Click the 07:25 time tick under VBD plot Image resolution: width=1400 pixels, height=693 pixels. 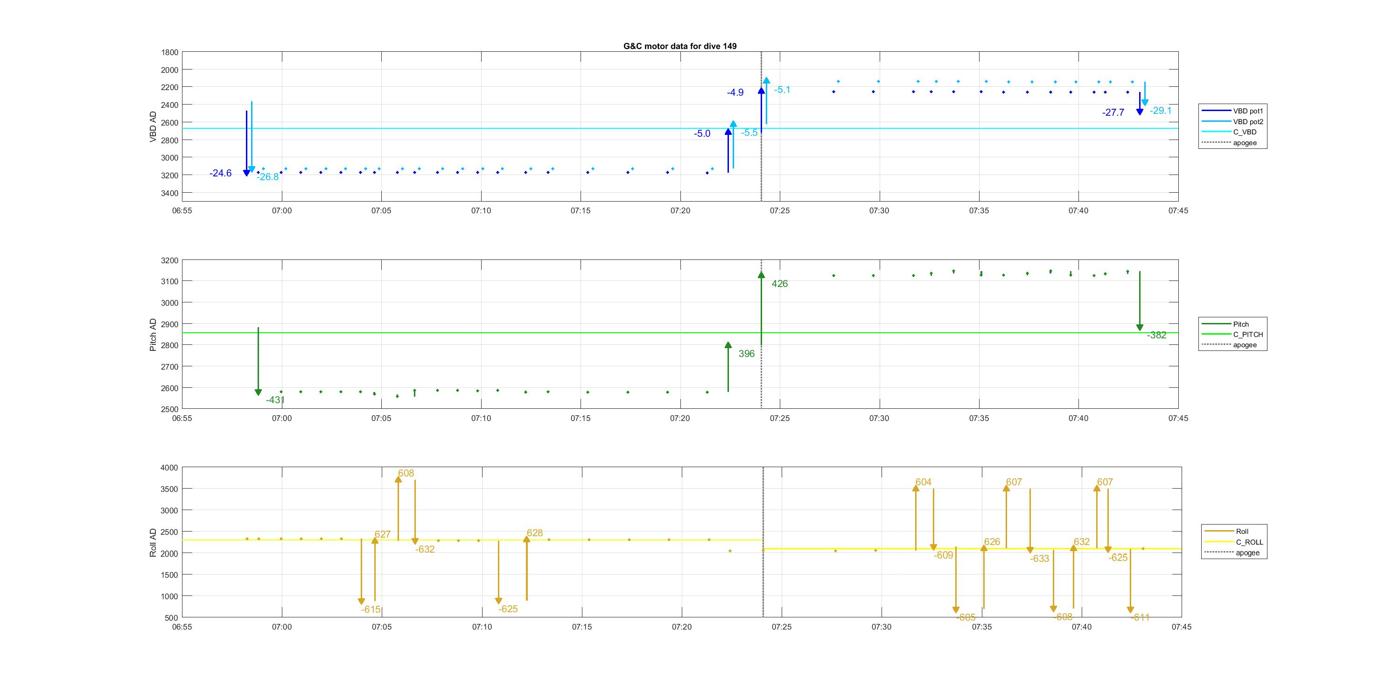coord(779,210)
